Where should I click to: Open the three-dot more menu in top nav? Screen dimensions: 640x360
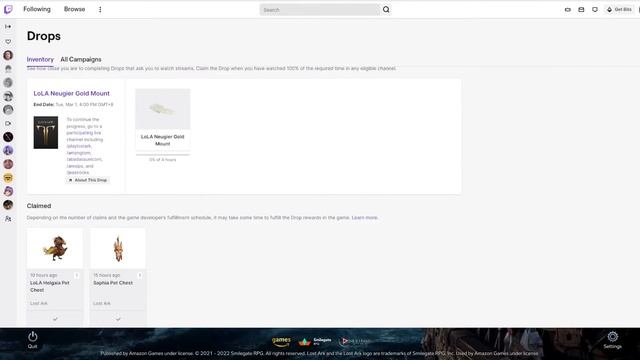point(100,9)
